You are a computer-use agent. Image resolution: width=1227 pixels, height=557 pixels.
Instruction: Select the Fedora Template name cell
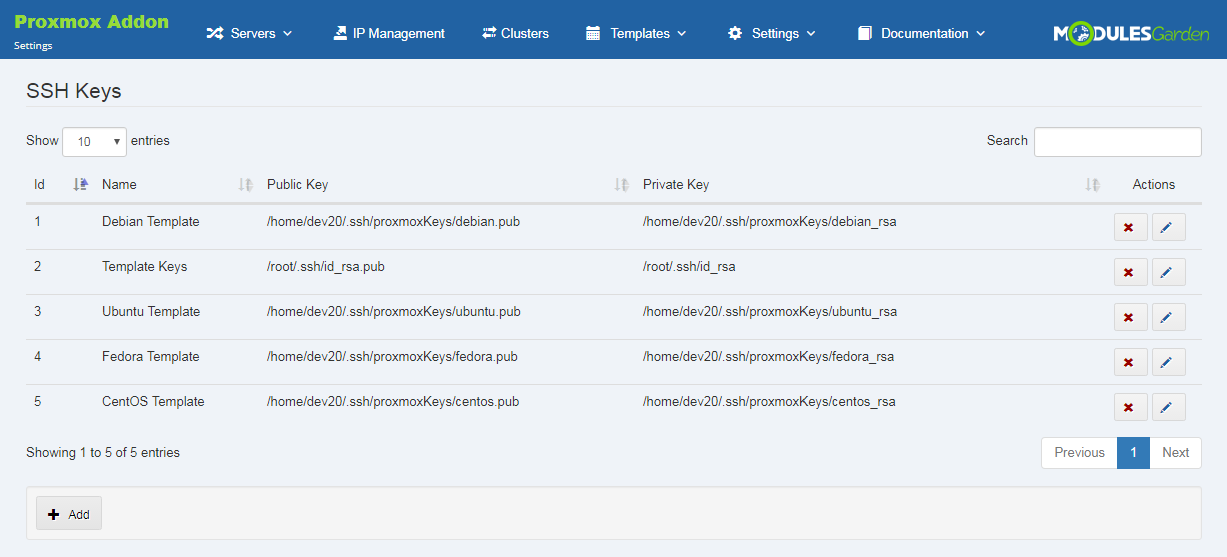coord(150,356)
